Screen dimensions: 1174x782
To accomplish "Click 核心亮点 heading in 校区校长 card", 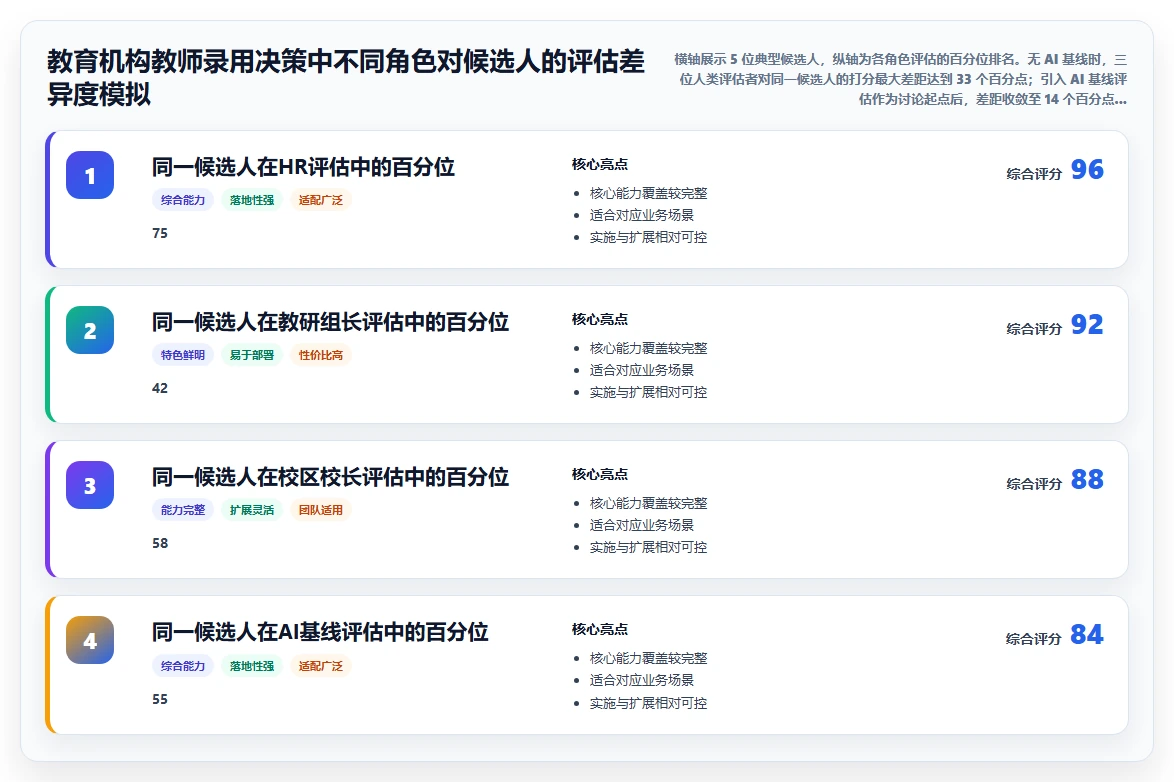I will coord(600,474).
